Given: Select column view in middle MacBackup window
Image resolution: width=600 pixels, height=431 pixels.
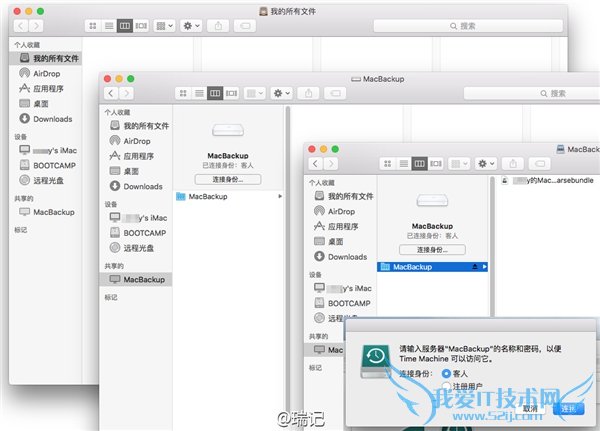Looking at the screenshot, I should (215, 93).
